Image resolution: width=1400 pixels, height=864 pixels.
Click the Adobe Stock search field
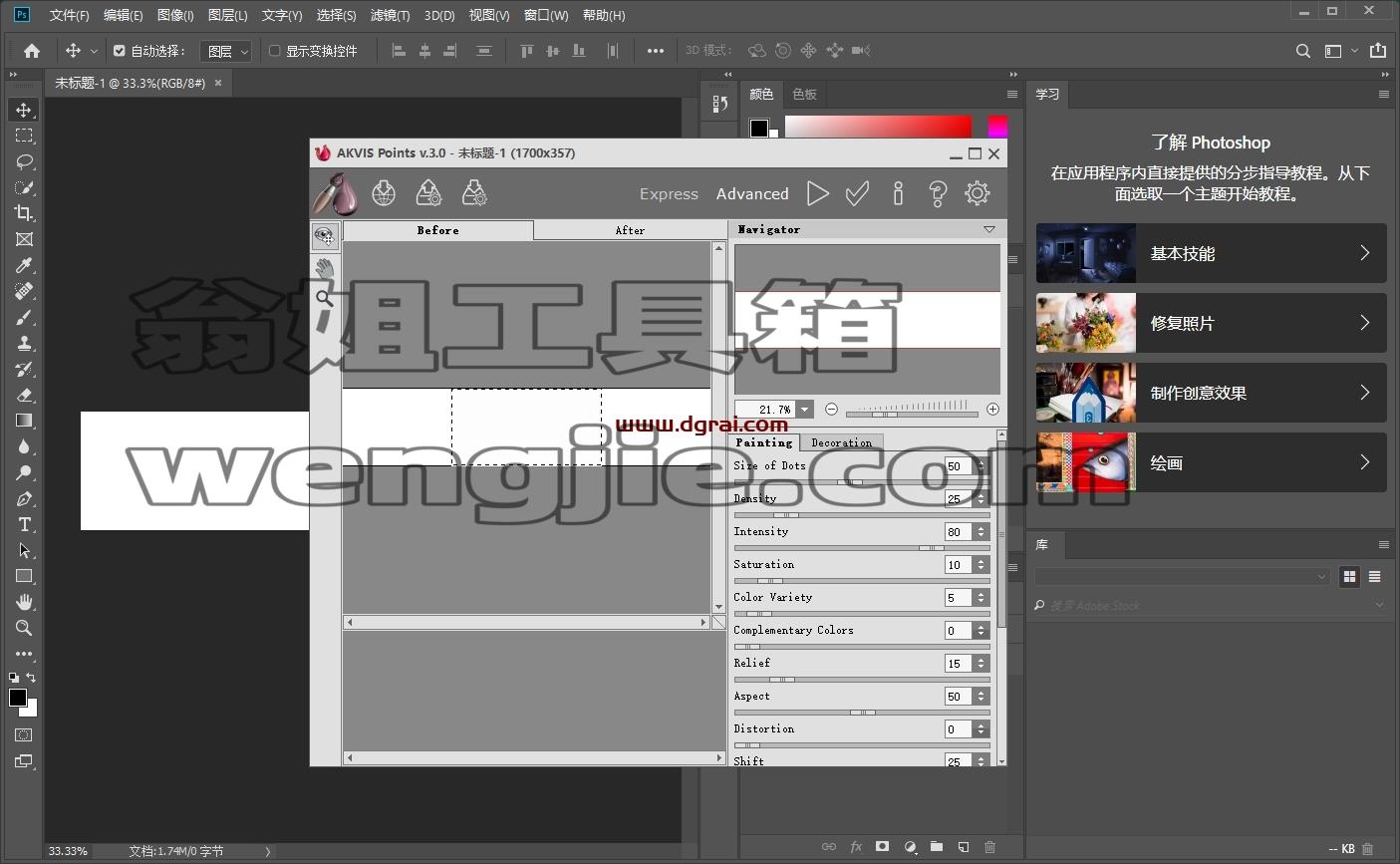1211,605
